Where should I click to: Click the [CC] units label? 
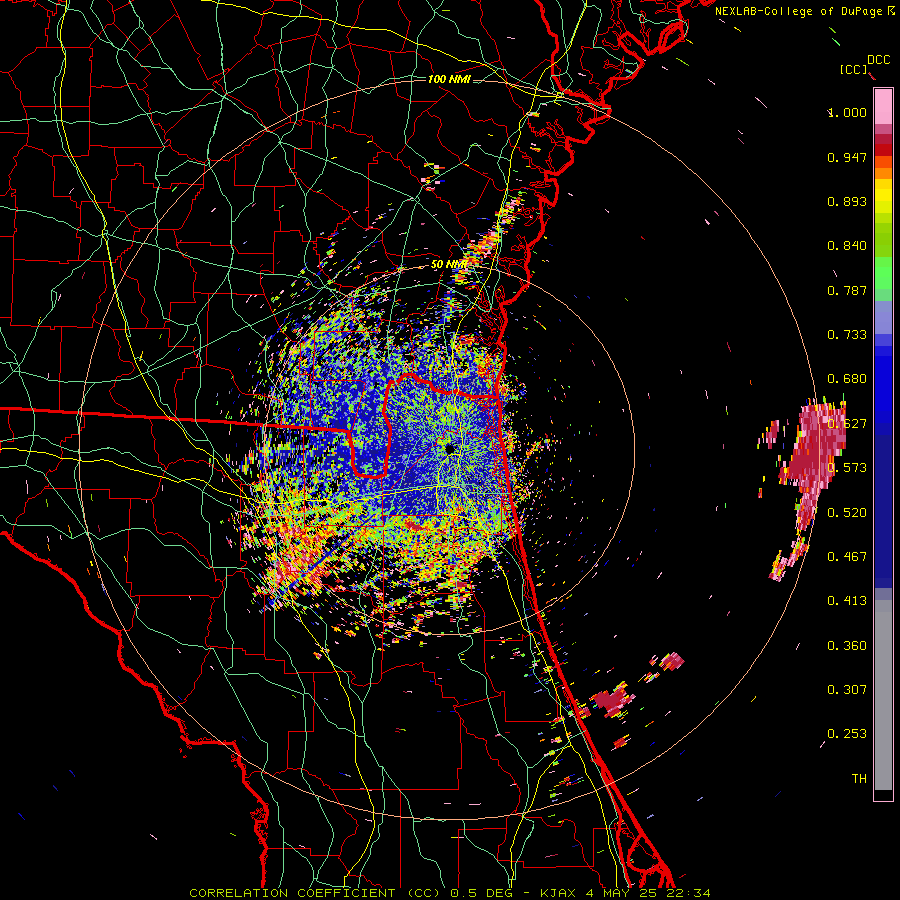854,69
